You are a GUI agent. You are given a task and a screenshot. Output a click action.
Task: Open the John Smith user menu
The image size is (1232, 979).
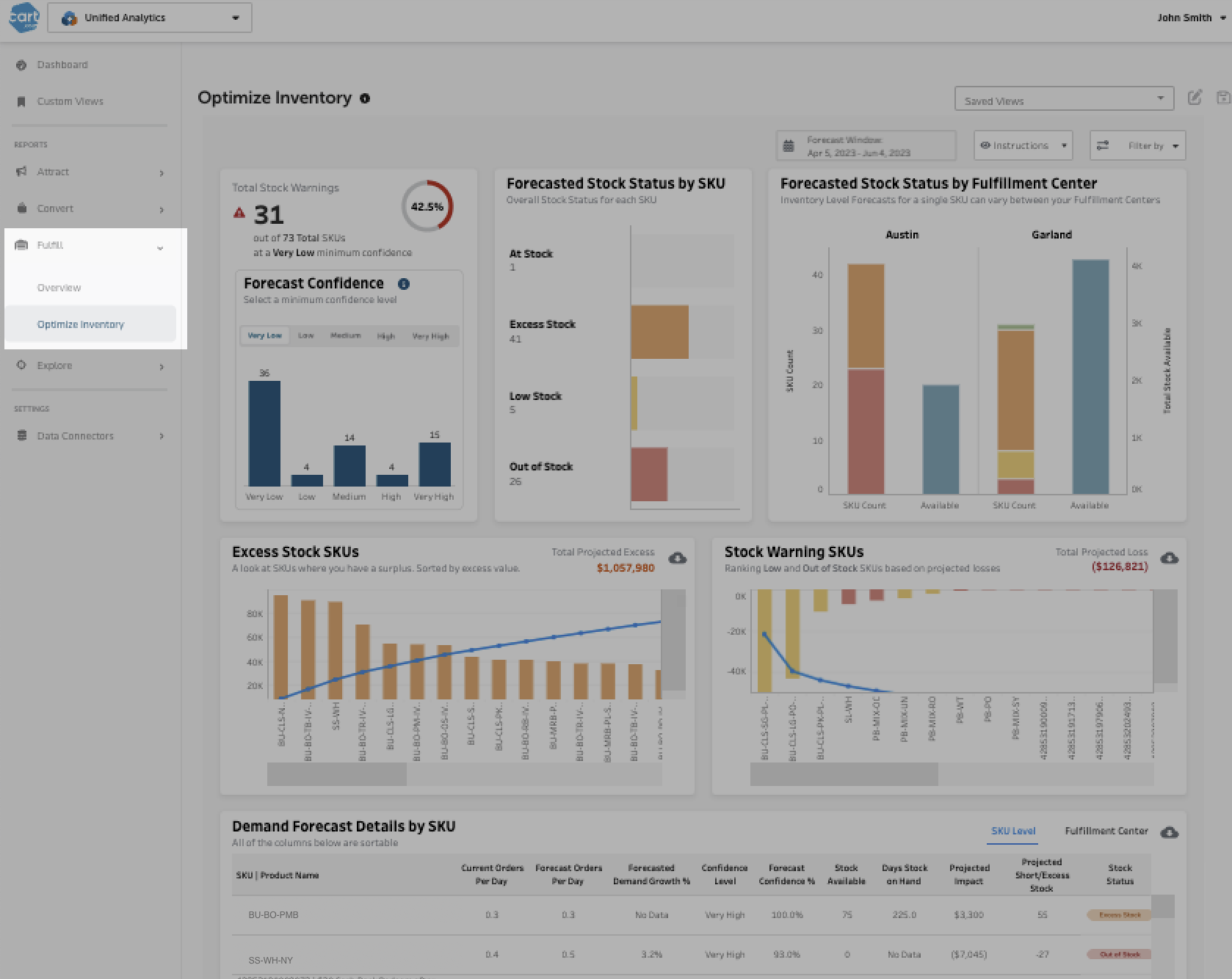[x=1191, y=18]
